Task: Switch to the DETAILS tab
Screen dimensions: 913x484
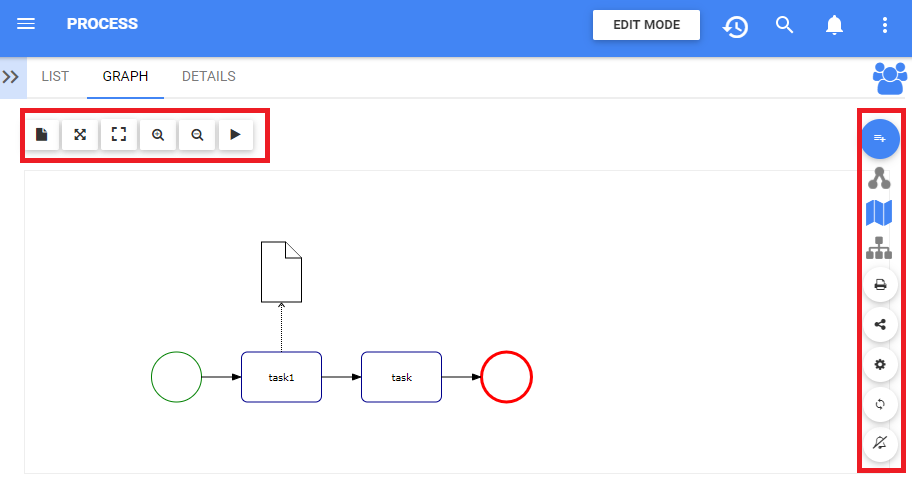Action: coord(208,76)
